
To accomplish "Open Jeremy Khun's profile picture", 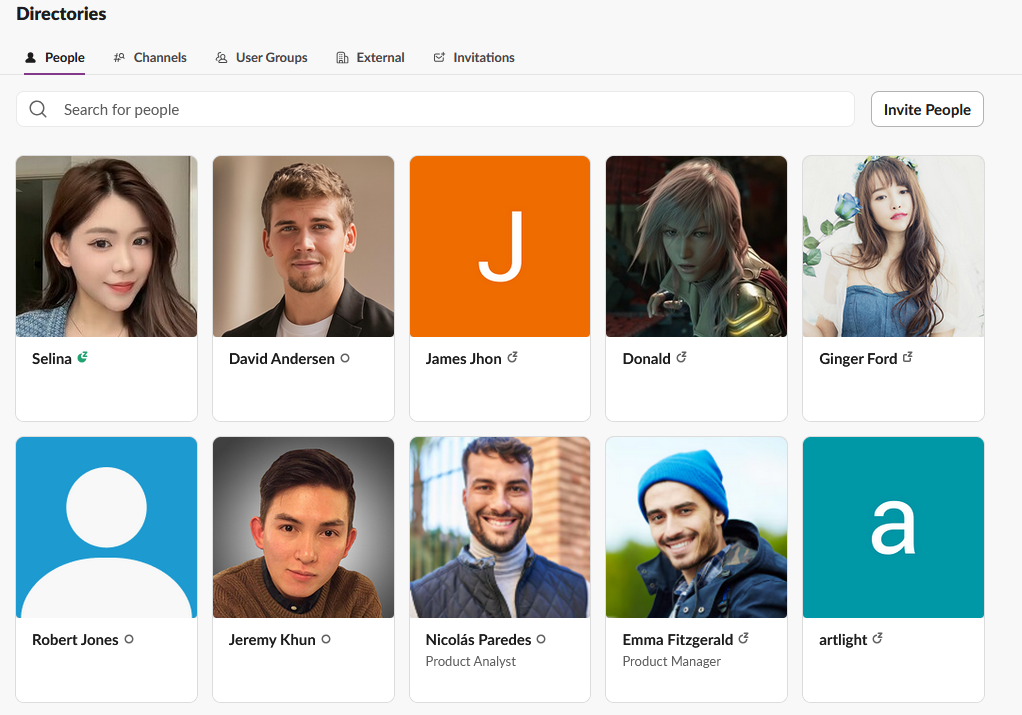I will coord(303,527).
